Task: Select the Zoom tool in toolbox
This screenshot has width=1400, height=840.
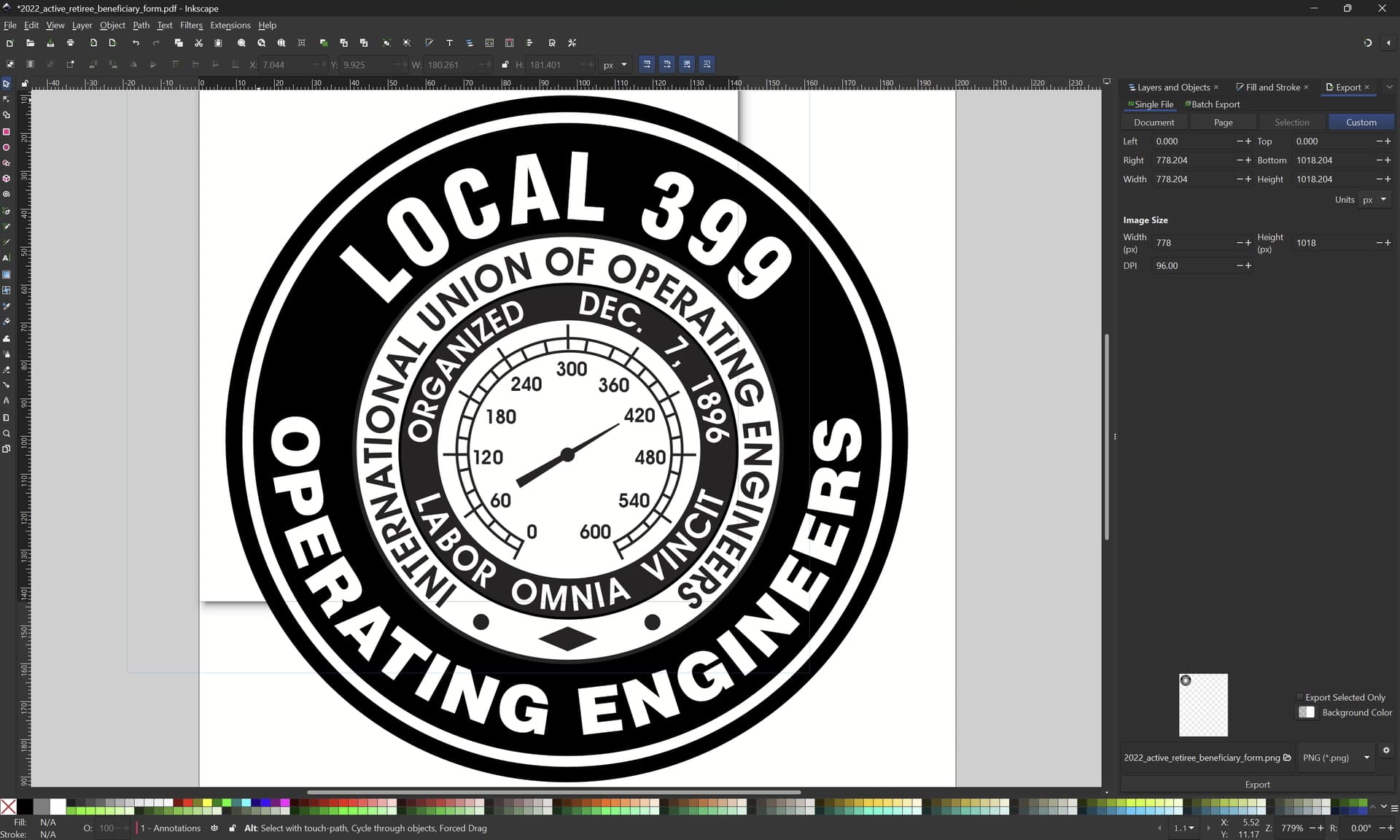Action: 7,433
